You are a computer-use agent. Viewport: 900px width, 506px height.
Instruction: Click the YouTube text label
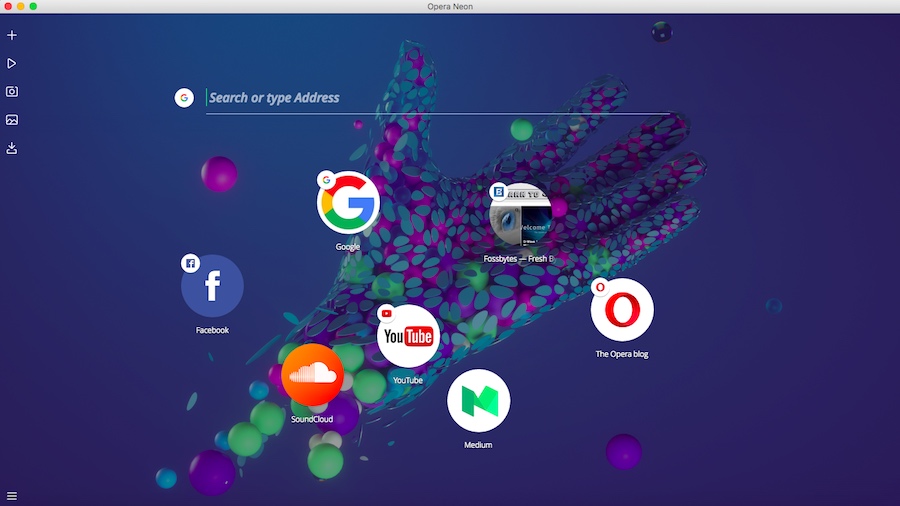coord(408,380)
